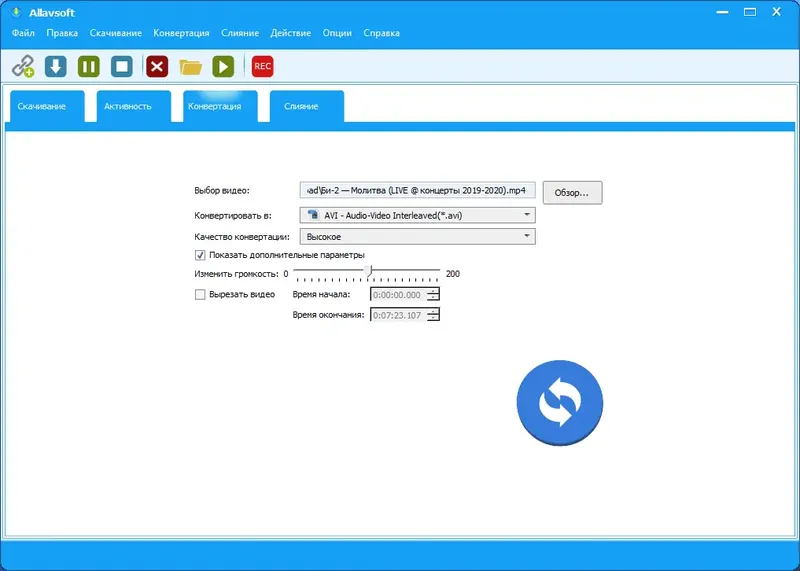
Task: Open the Опции menu
Action: pos(337,33)
